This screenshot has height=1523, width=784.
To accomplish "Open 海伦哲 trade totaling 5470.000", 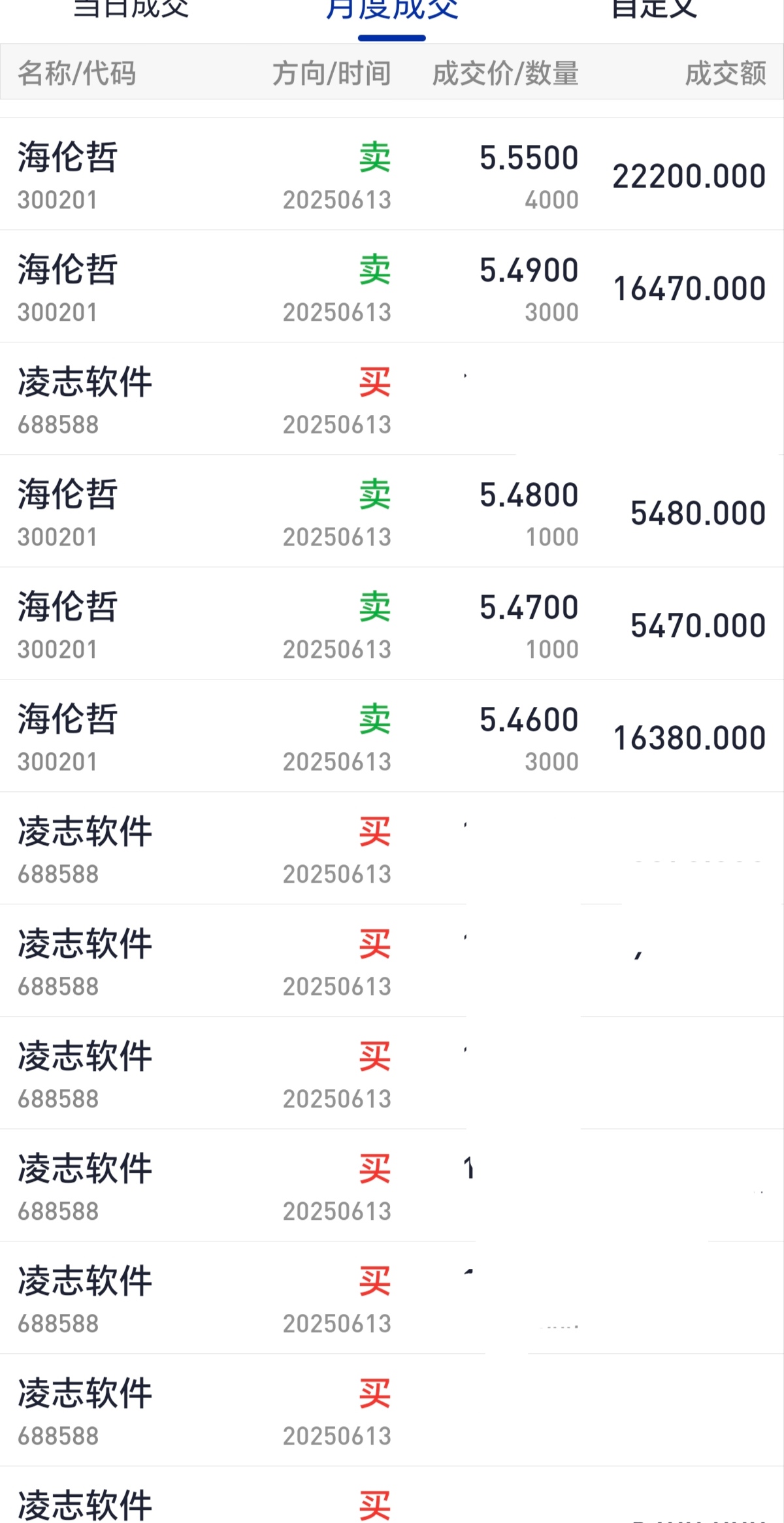I will tap(392, 624).
